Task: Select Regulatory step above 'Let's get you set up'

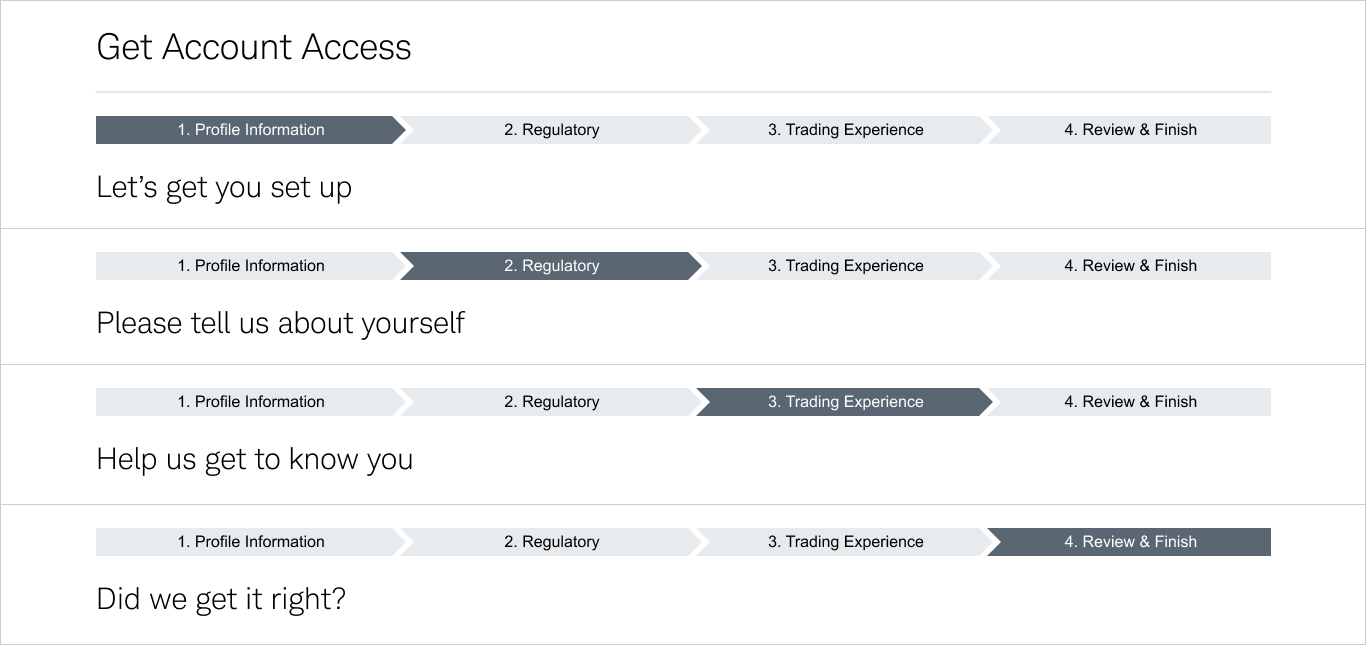Action: click(551, 130)
